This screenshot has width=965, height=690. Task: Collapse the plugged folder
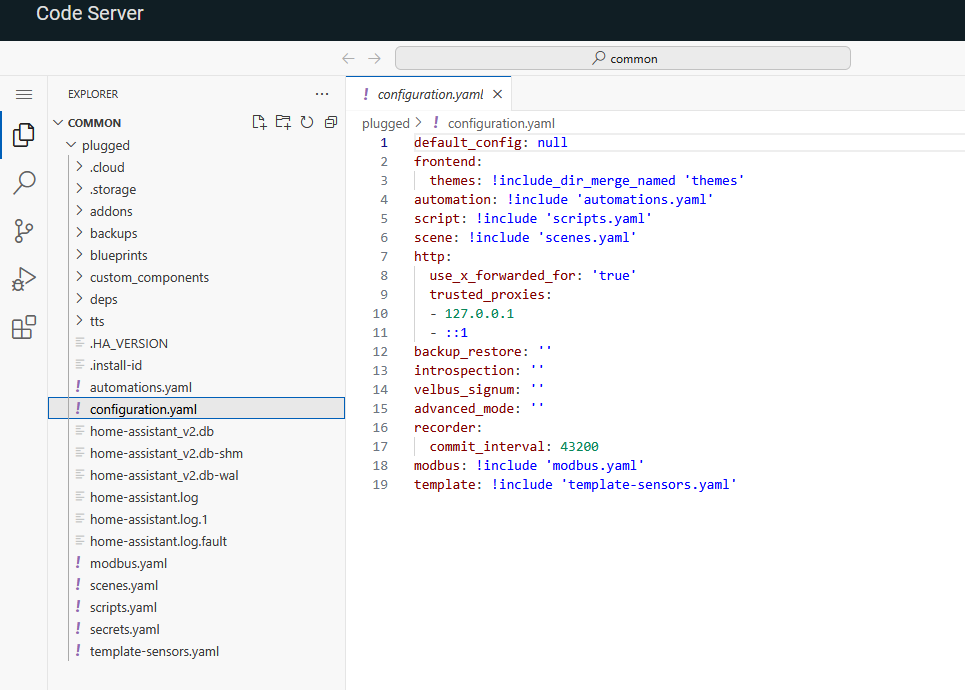pos(105,145)
